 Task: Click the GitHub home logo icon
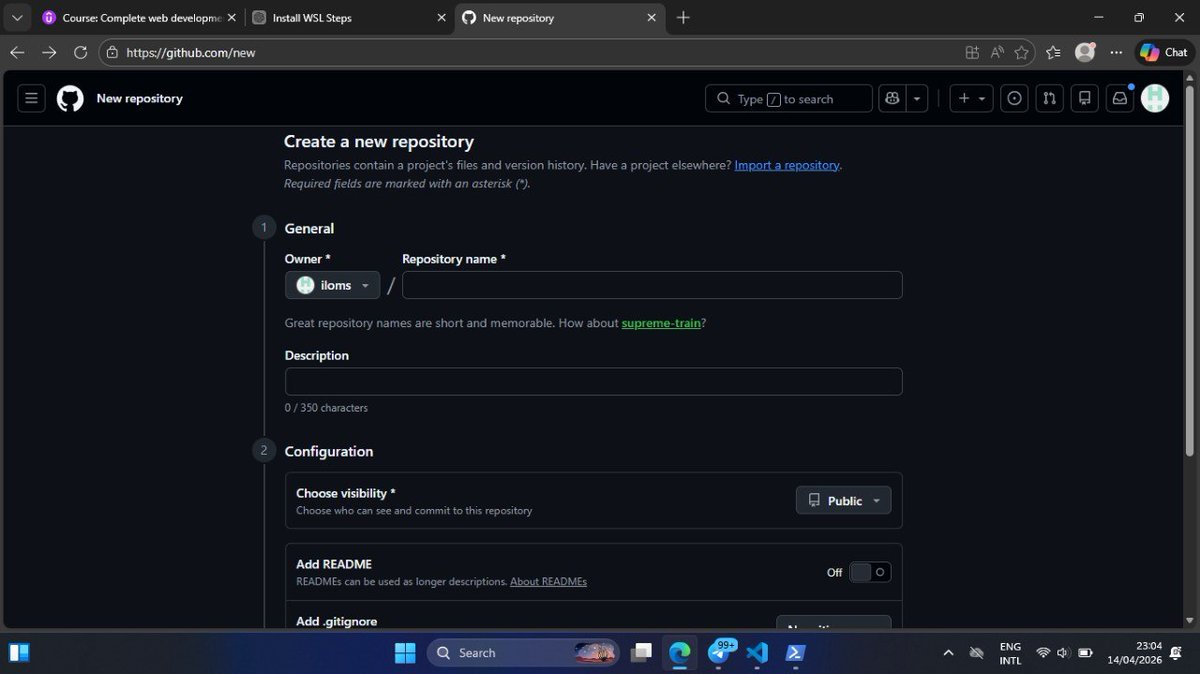[68, 98]
